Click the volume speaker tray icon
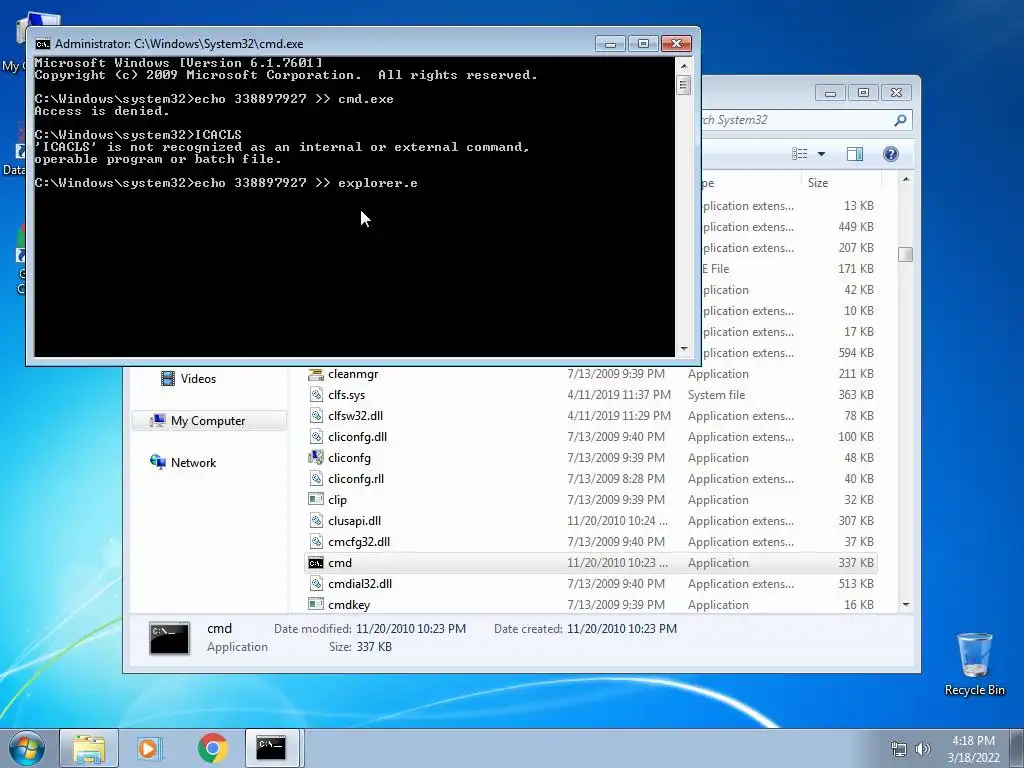Image resolution: width=1024 pixels, height=768 pixels. (922, 749)
